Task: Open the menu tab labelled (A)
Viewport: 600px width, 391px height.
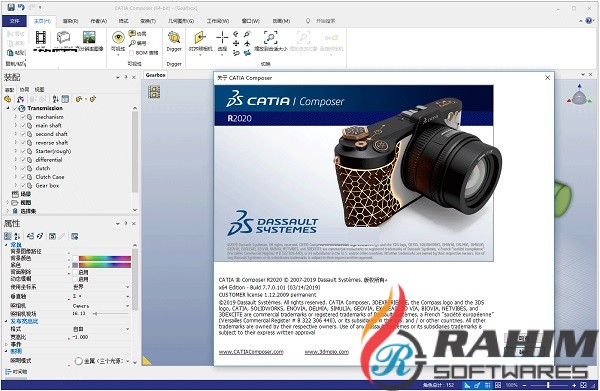Action: coord(99,21)
